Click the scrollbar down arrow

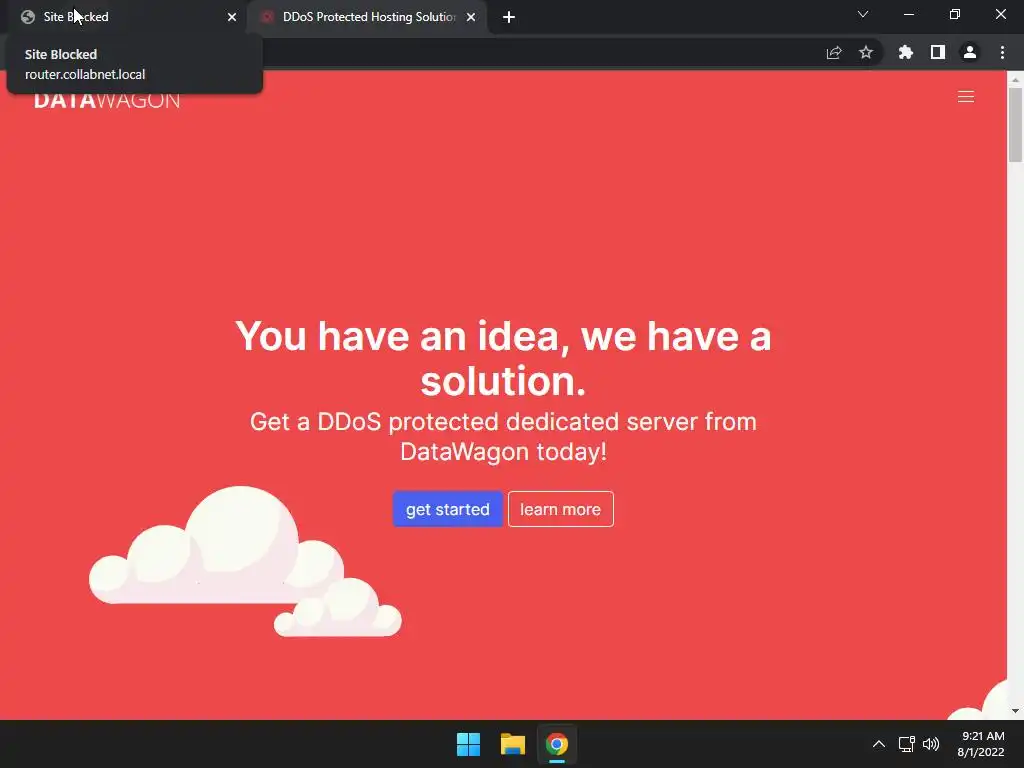point(1015,711)
